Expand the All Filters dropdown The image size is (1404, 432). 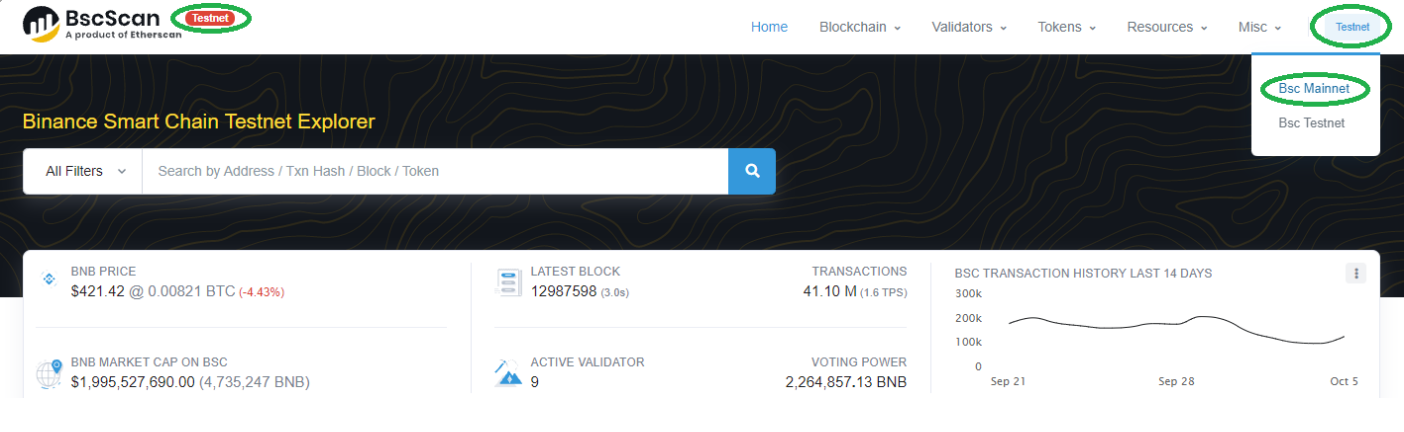(86, 171)
